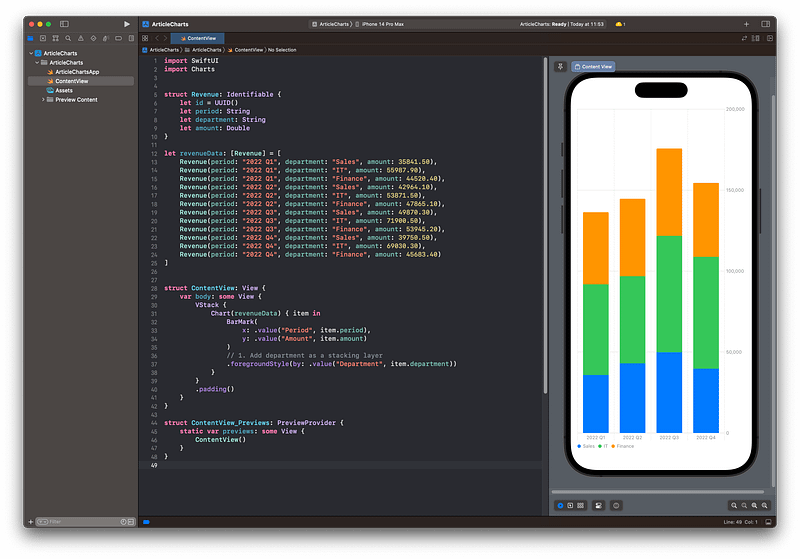
Task: Open the Symbol navigator
Action: pyautogui.click(x=56, y=38)
